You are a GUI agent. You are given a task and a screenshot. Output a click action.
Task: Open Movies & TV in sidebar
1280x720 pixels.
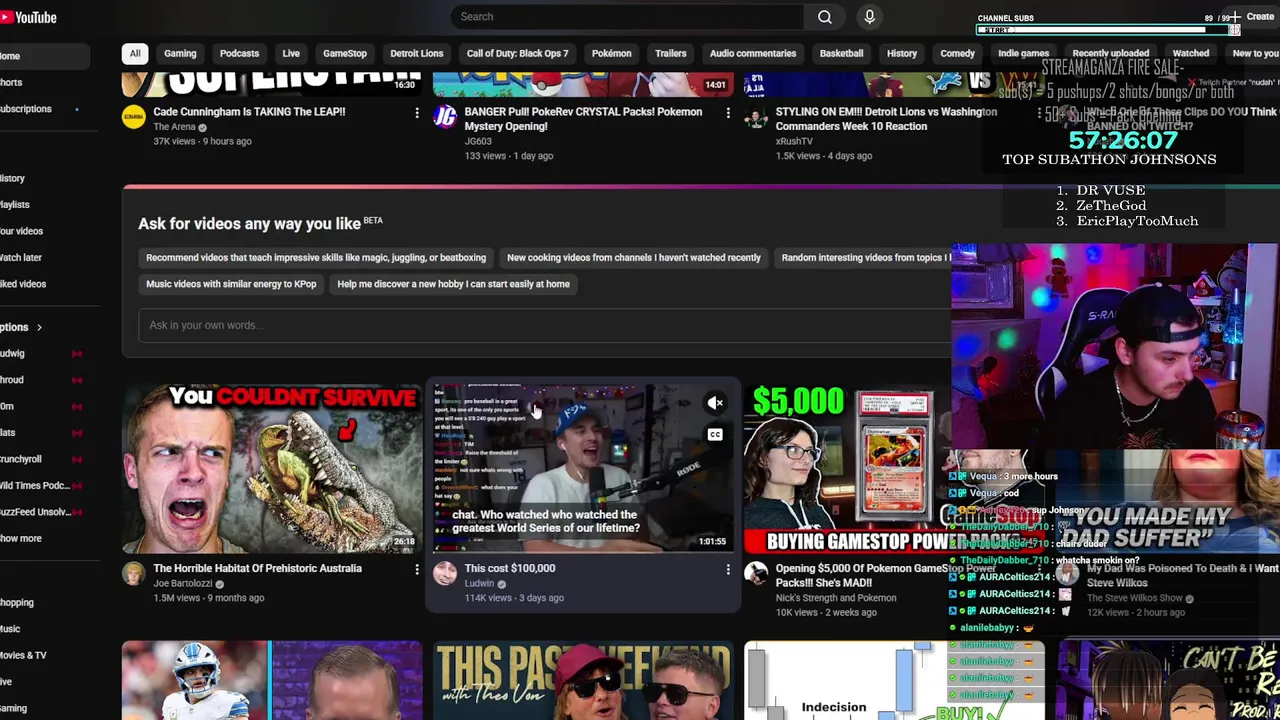pos(23,655)
